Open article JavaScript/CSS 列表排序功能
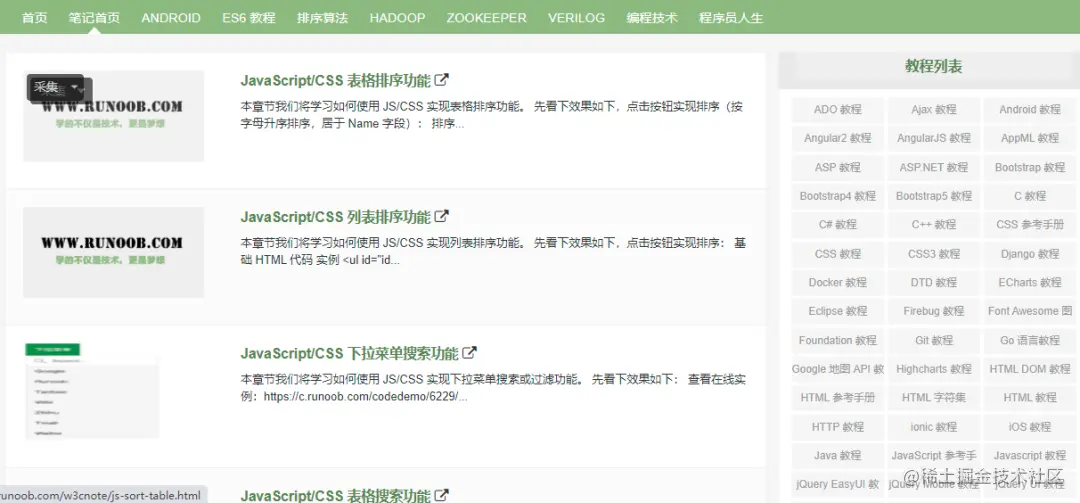1080x503 pixels. pos(335,217)
